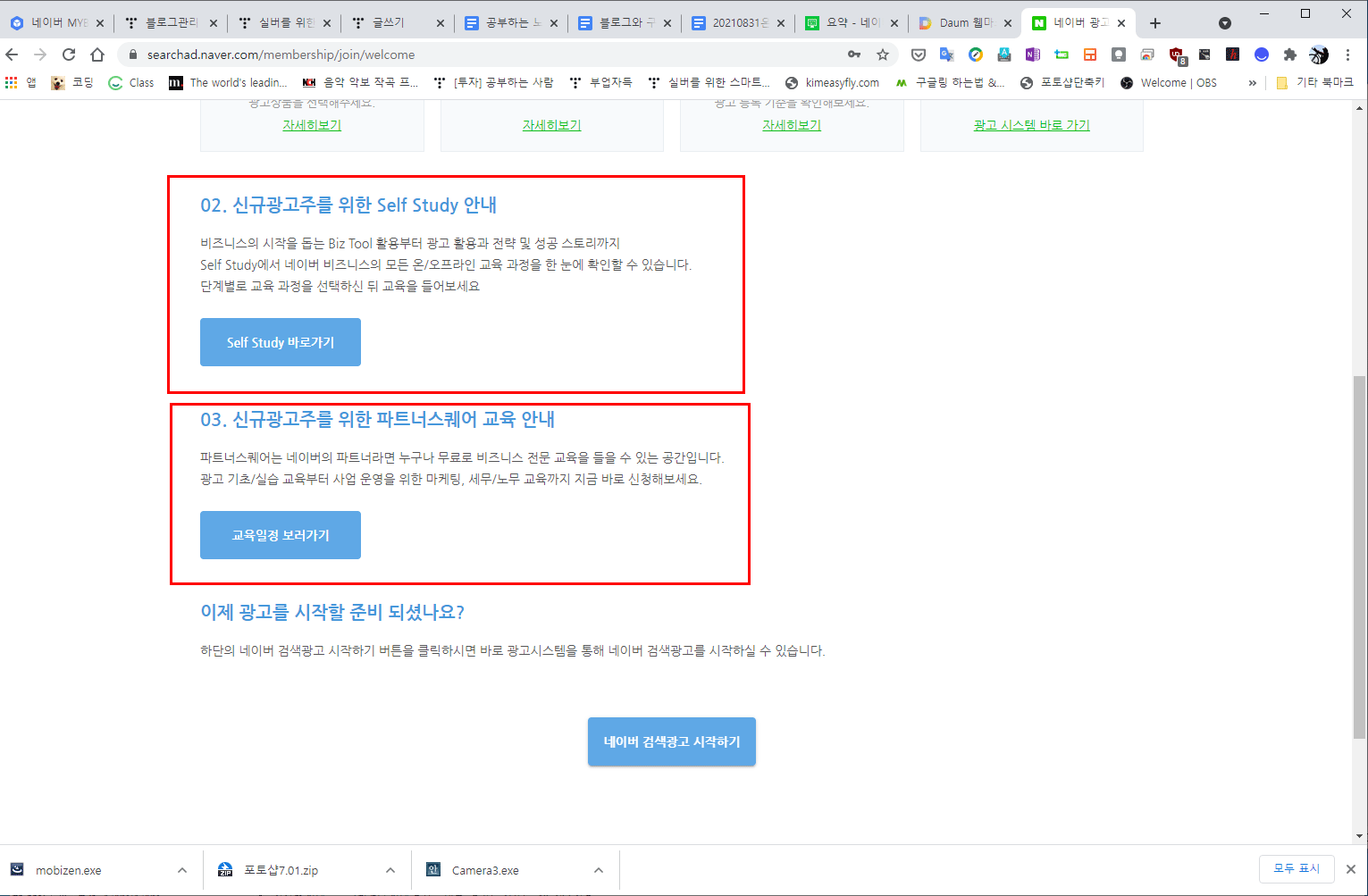This screenshot has width=1368, height=896.
Task: Click the 모두 표시 downloads button
Action: point(1297,868)
